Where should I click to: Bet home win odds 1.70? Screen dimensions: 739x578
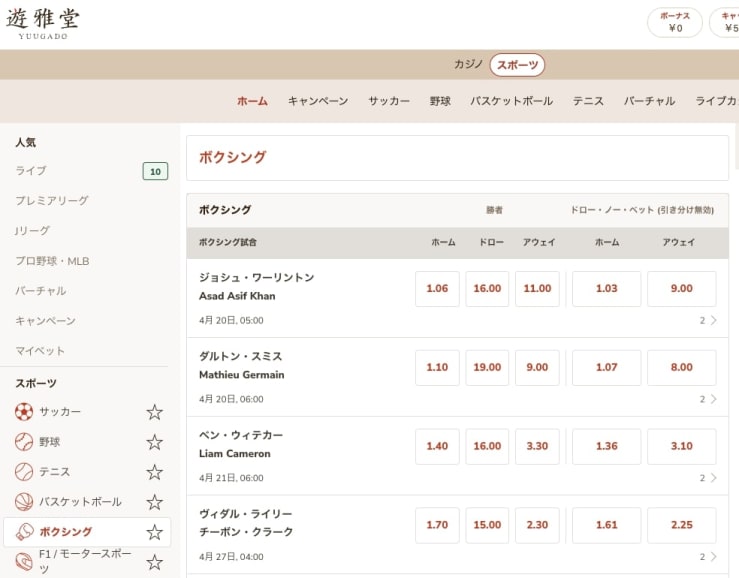tap(437, 525)
